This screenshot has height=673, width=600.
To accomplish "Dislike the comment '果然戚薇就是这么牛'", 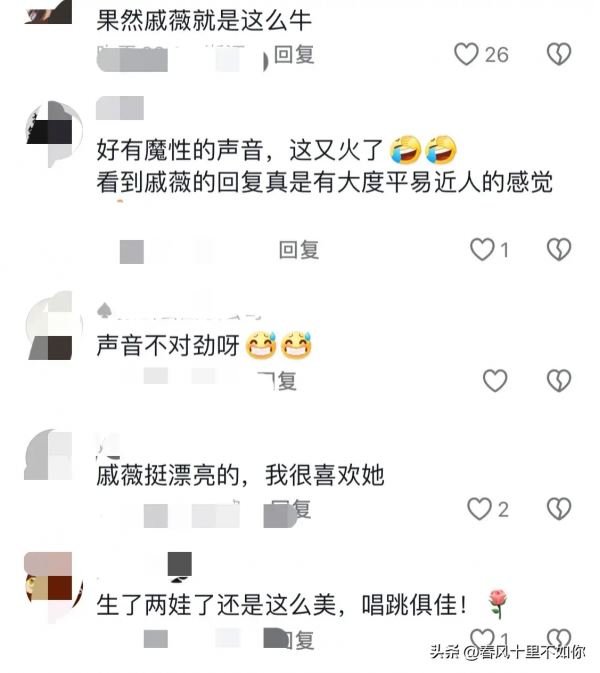I will tap(559, 54).
